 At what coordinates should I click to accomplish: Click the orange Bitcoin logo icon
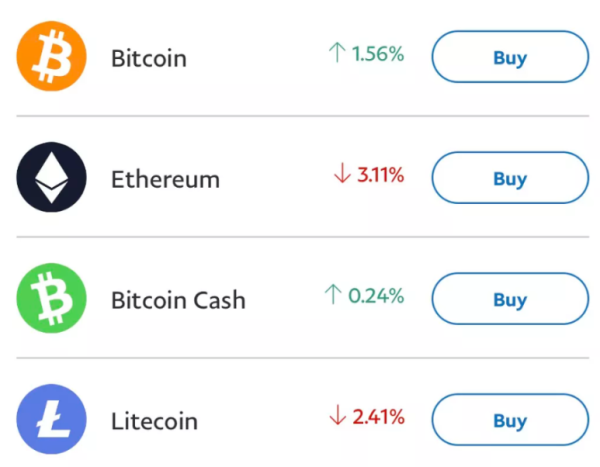(52, 56)
